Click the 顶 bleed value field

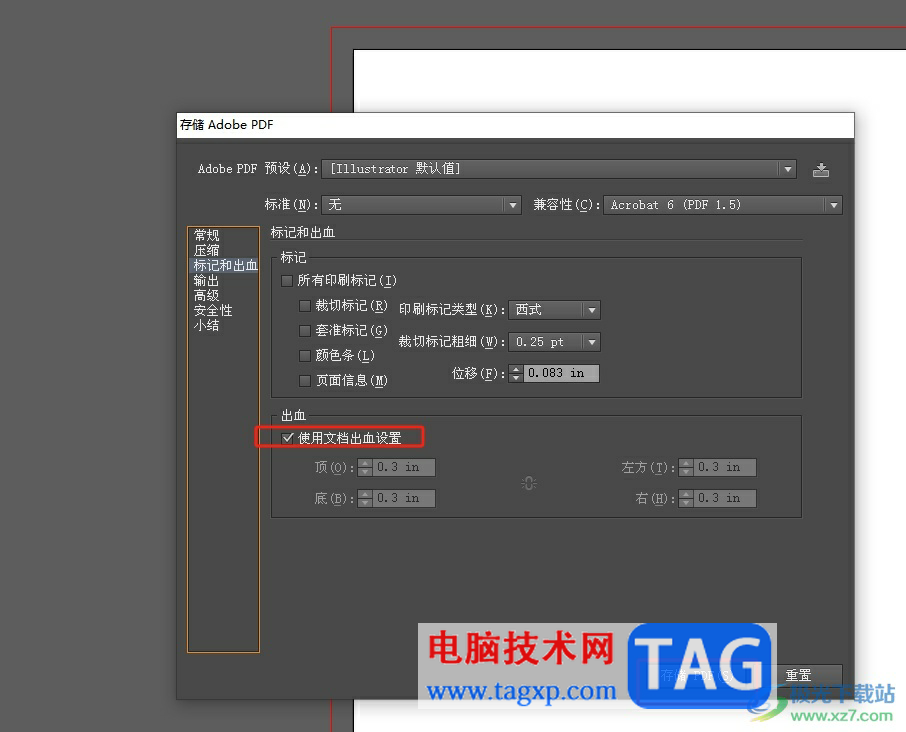(403, 467)
